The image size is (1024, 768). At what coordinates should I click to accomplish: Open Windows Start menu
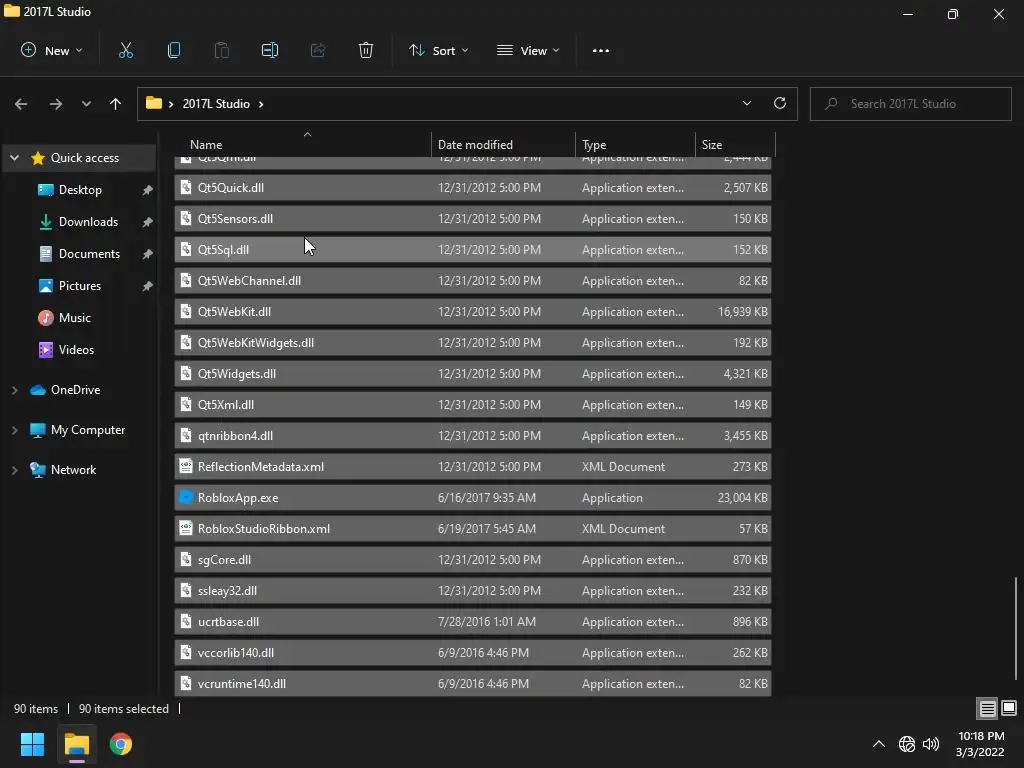pos(32,744)
